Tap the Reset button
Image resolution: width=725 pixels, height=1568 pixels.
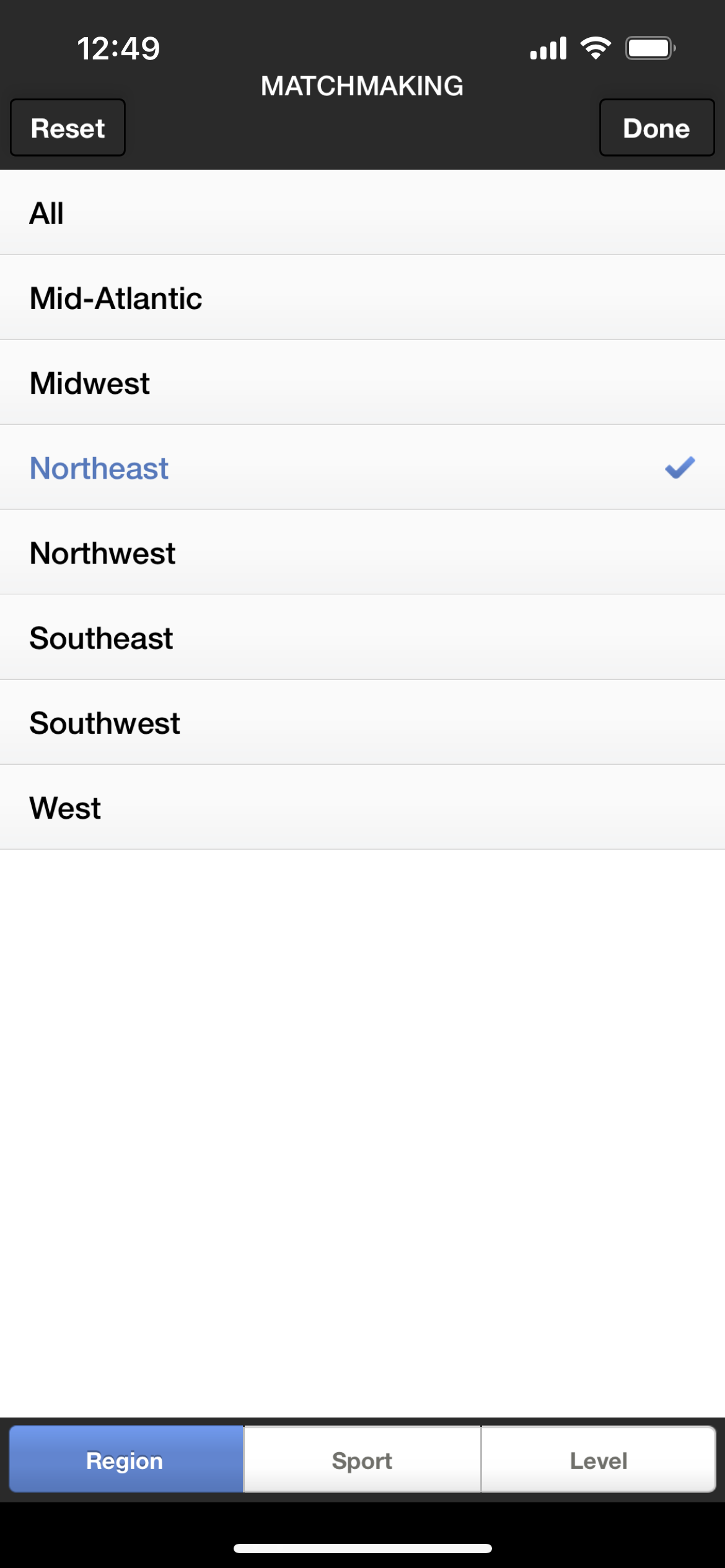pos(68,128)
